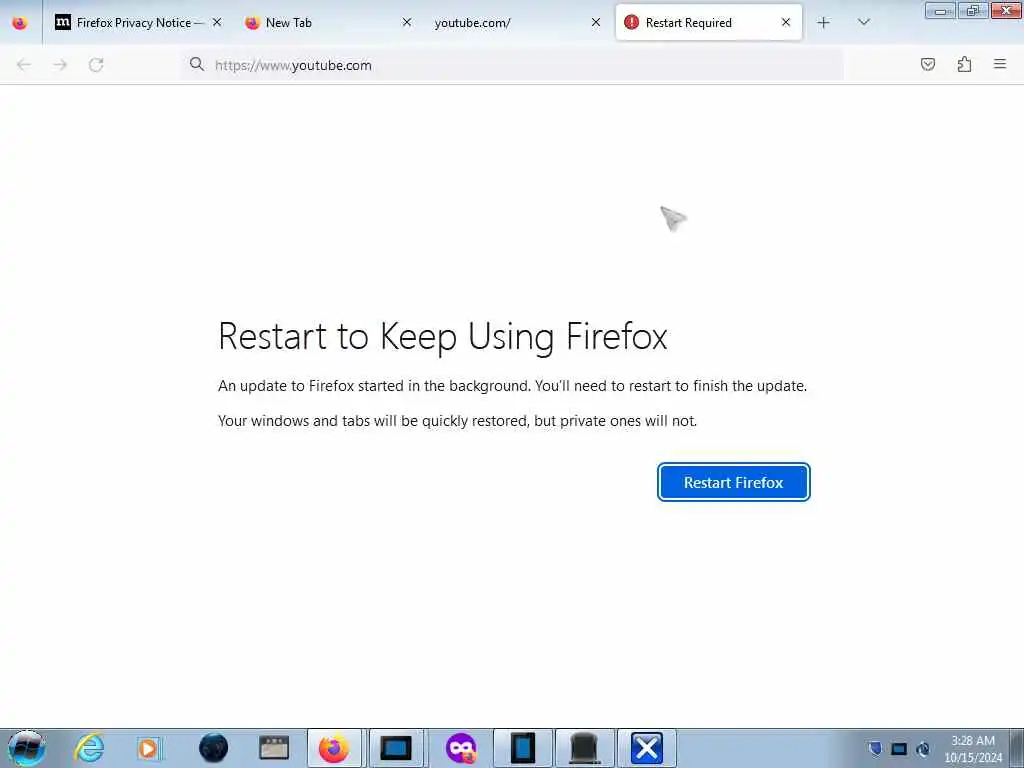Close the New Tab tab
Image resolution: width=1024 pixels, height=768 pixels.
pos(406,23)
